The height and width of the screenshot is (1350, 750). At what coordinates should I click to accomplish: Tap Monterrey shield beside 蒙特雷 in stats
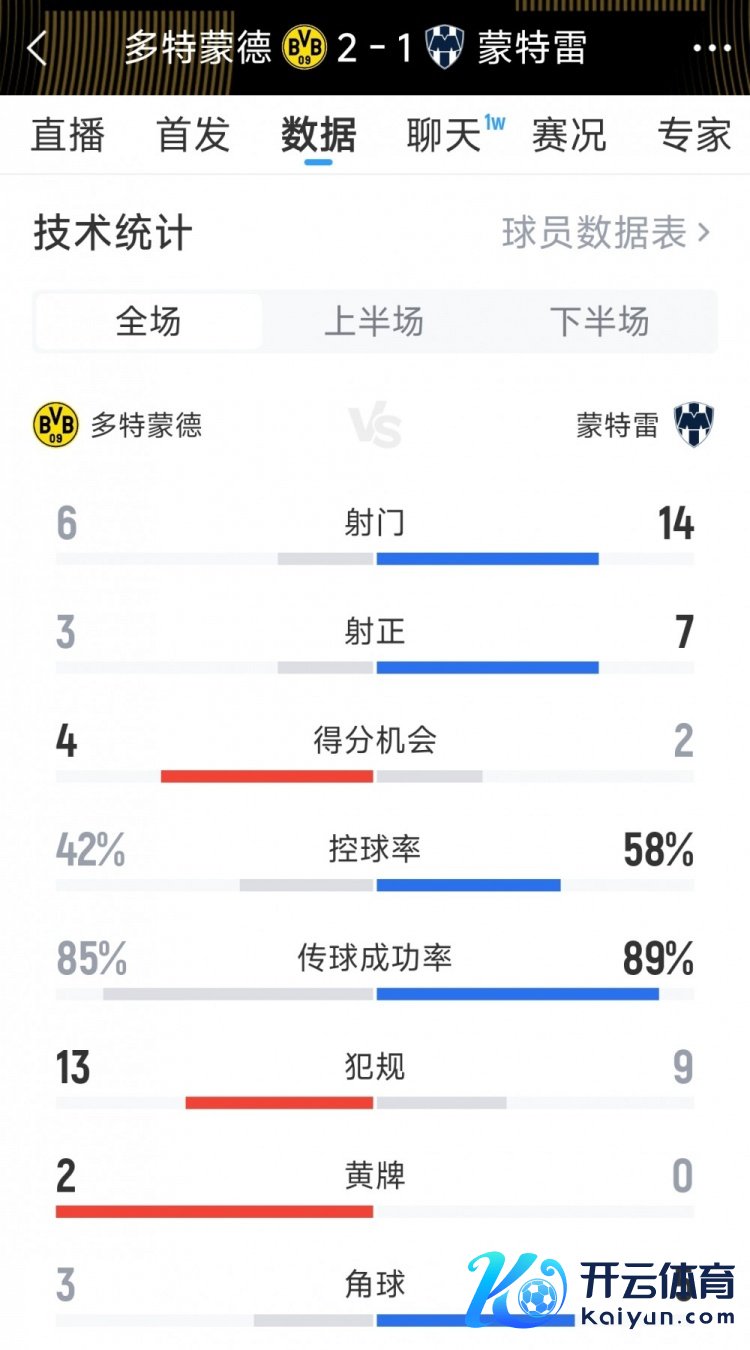(x=693, y=425)
